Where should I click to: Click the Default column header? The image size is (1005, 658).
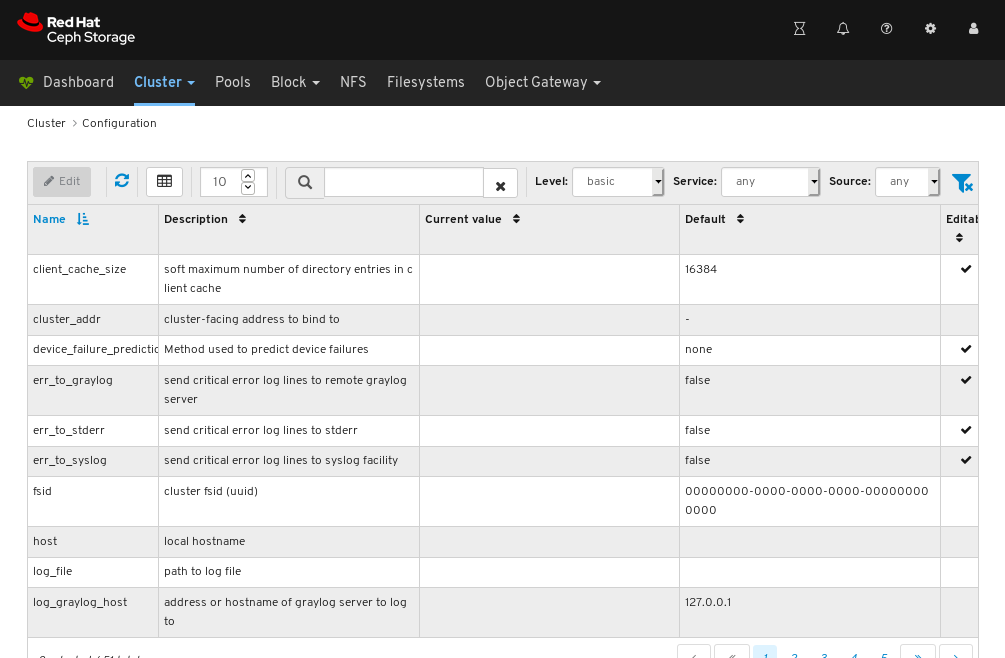[705, 219]
